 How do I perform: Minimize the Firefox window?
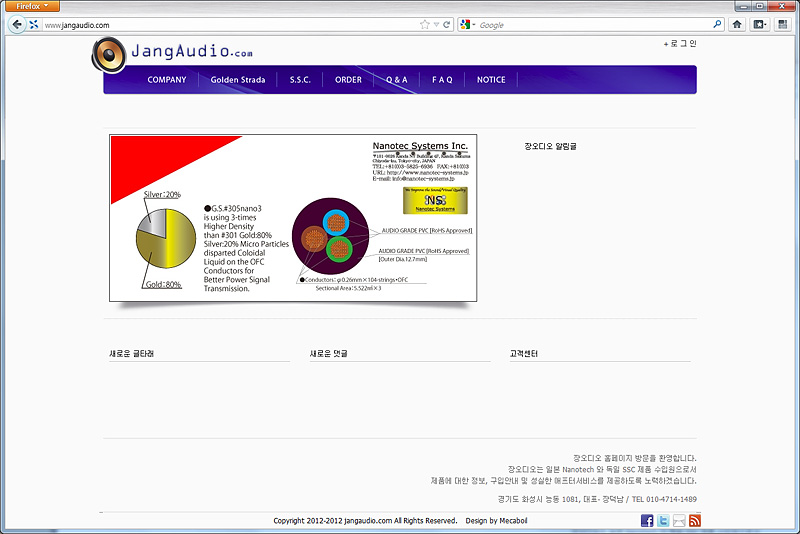[x=743, y=6]
